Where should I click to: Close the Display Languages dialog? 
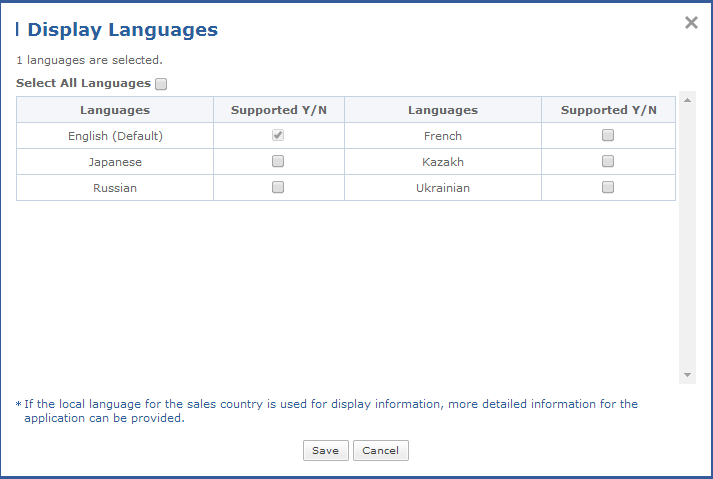[691, 23]
